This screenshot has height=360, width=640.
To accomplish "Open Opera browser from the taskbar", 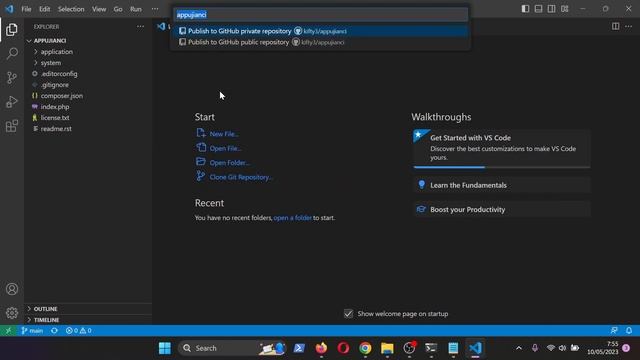I will pyautogui.click(x=343, y=348).
